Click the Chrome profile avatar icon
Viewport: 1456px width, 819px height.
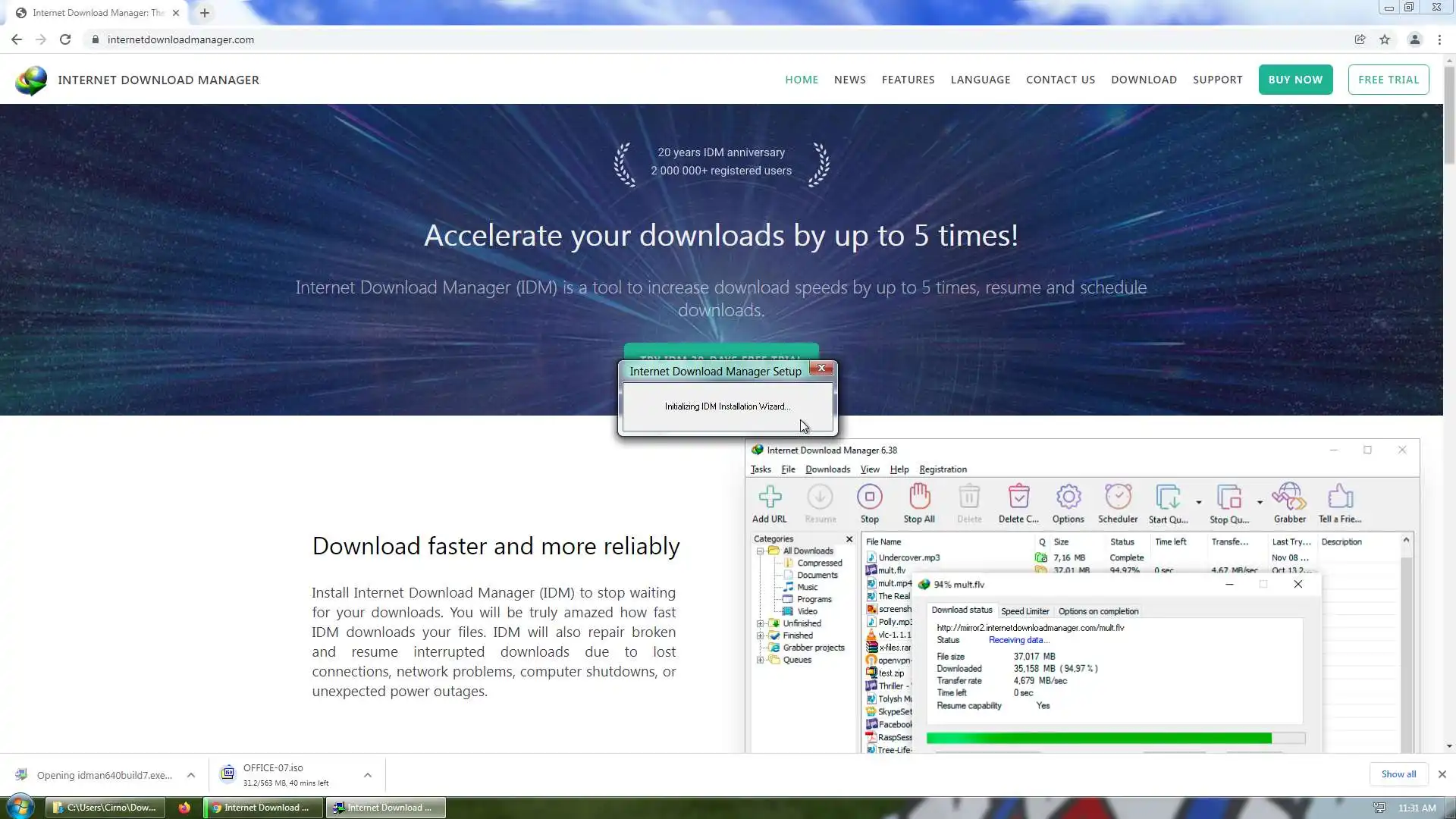click(1414, 39)
